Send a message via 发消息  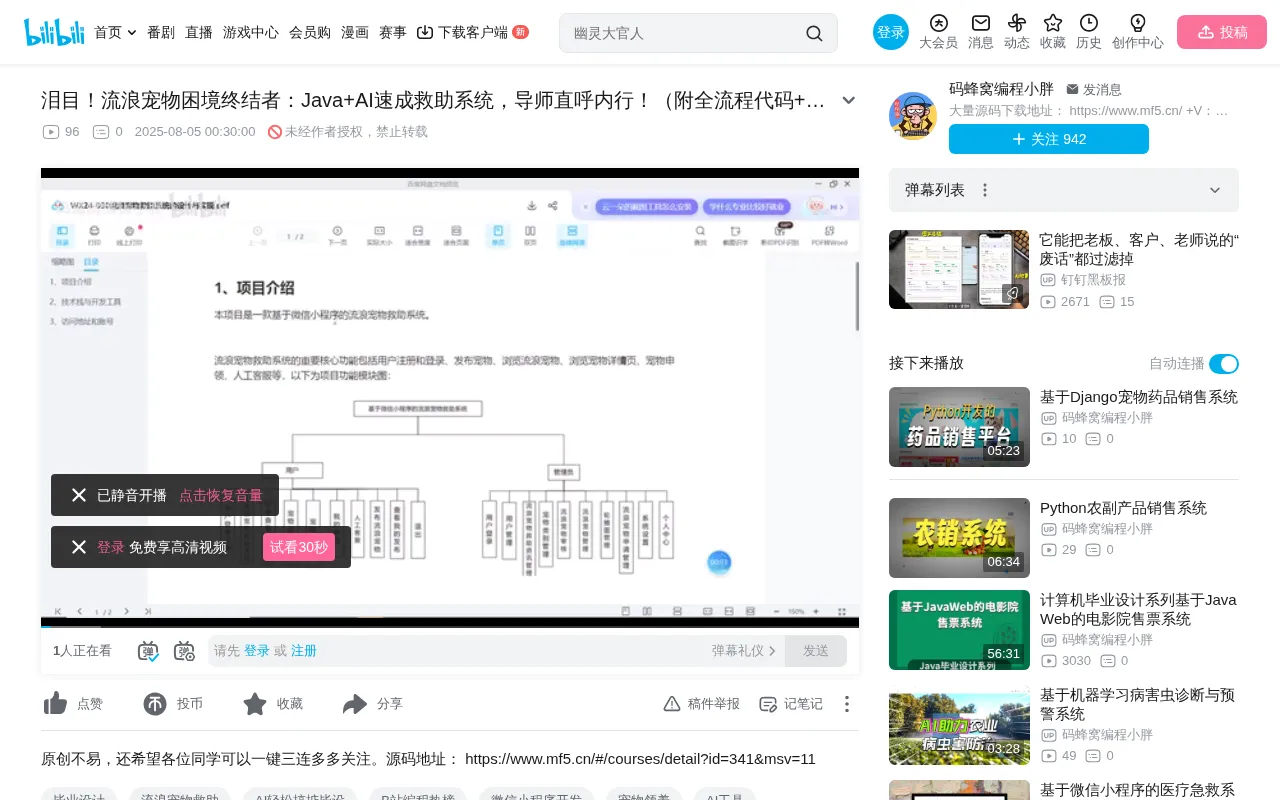point(1094,89)
